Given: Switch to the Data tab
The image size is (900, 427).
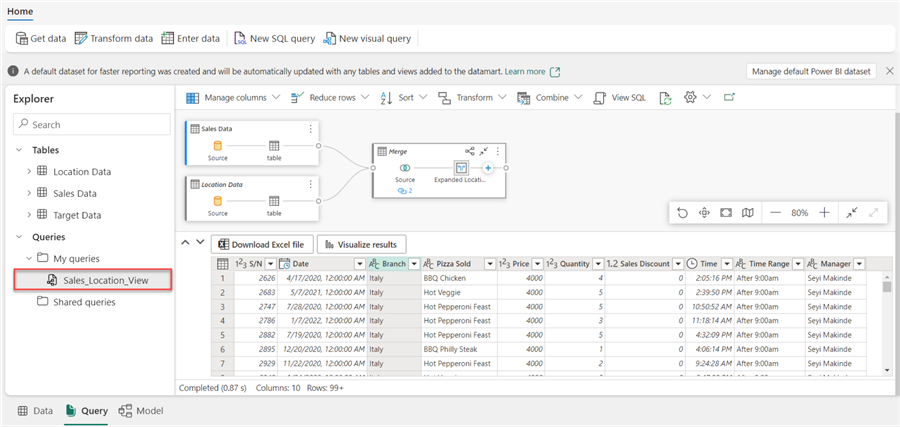Looking at the screenshot, I should click(x=35, y=411).
